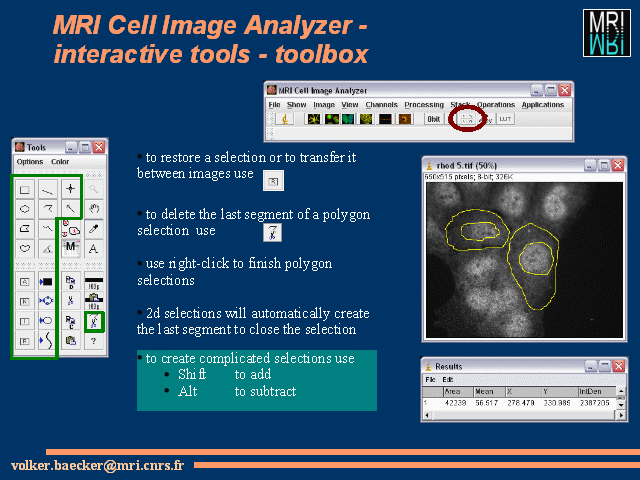Open the red and green cells thumbnail

click(331, 119)
